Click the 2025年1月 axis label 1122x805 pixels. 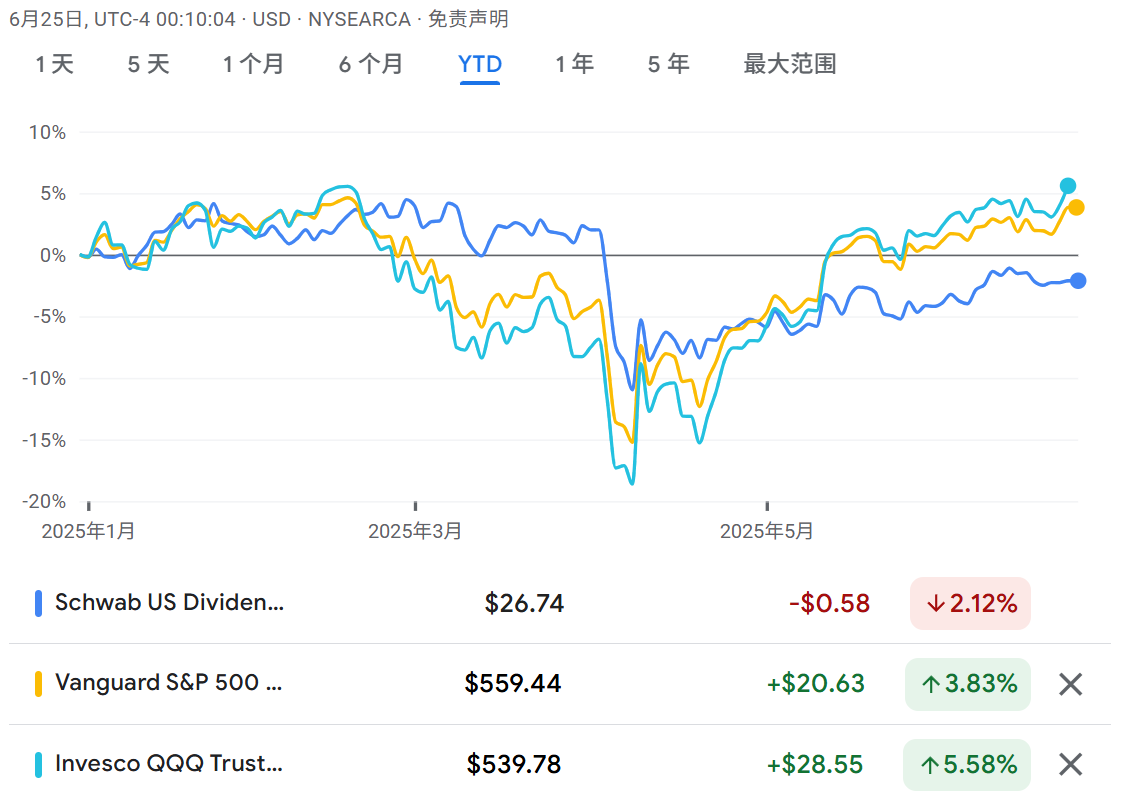(89, 531)
